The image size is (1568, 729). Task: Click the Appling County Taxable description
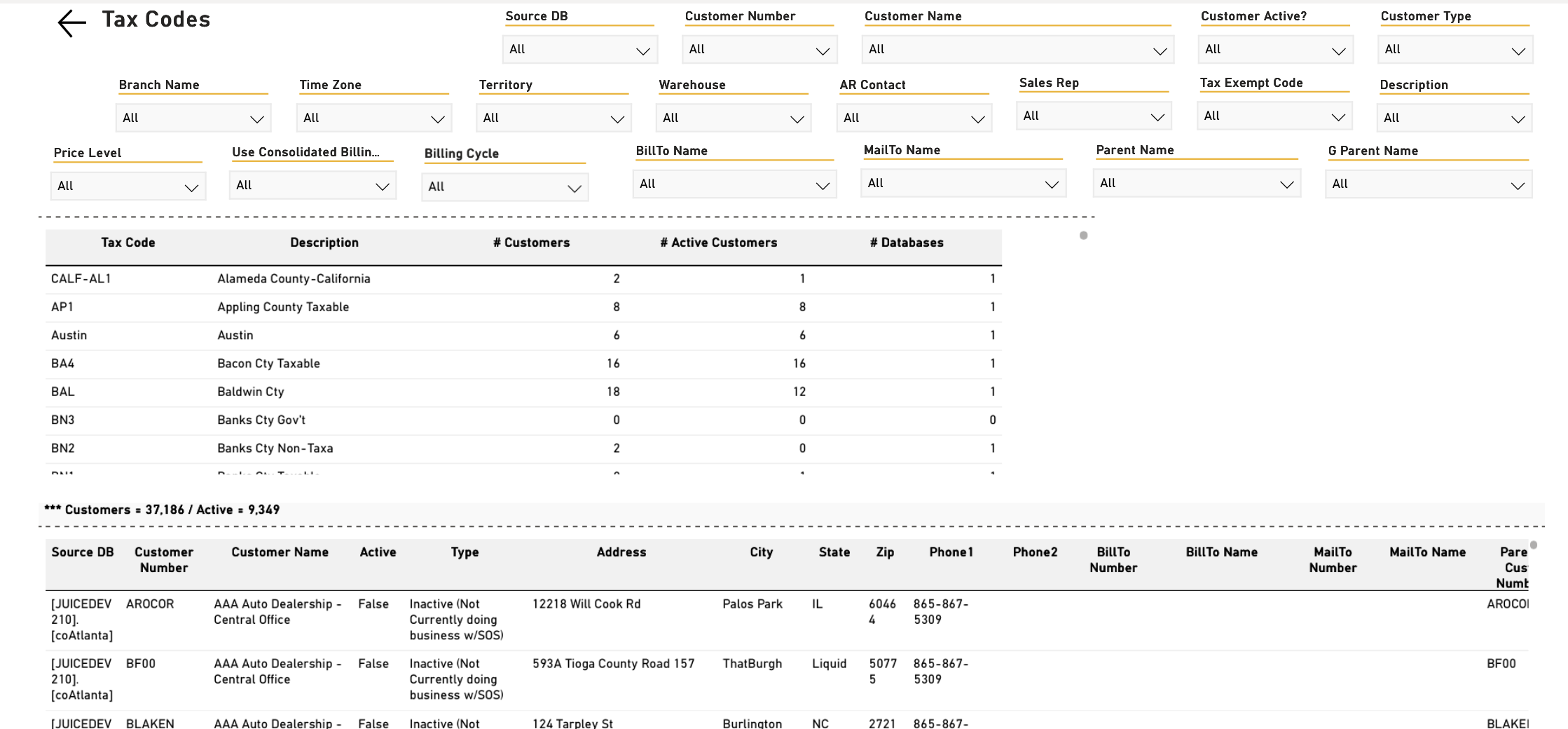(283, 307)
